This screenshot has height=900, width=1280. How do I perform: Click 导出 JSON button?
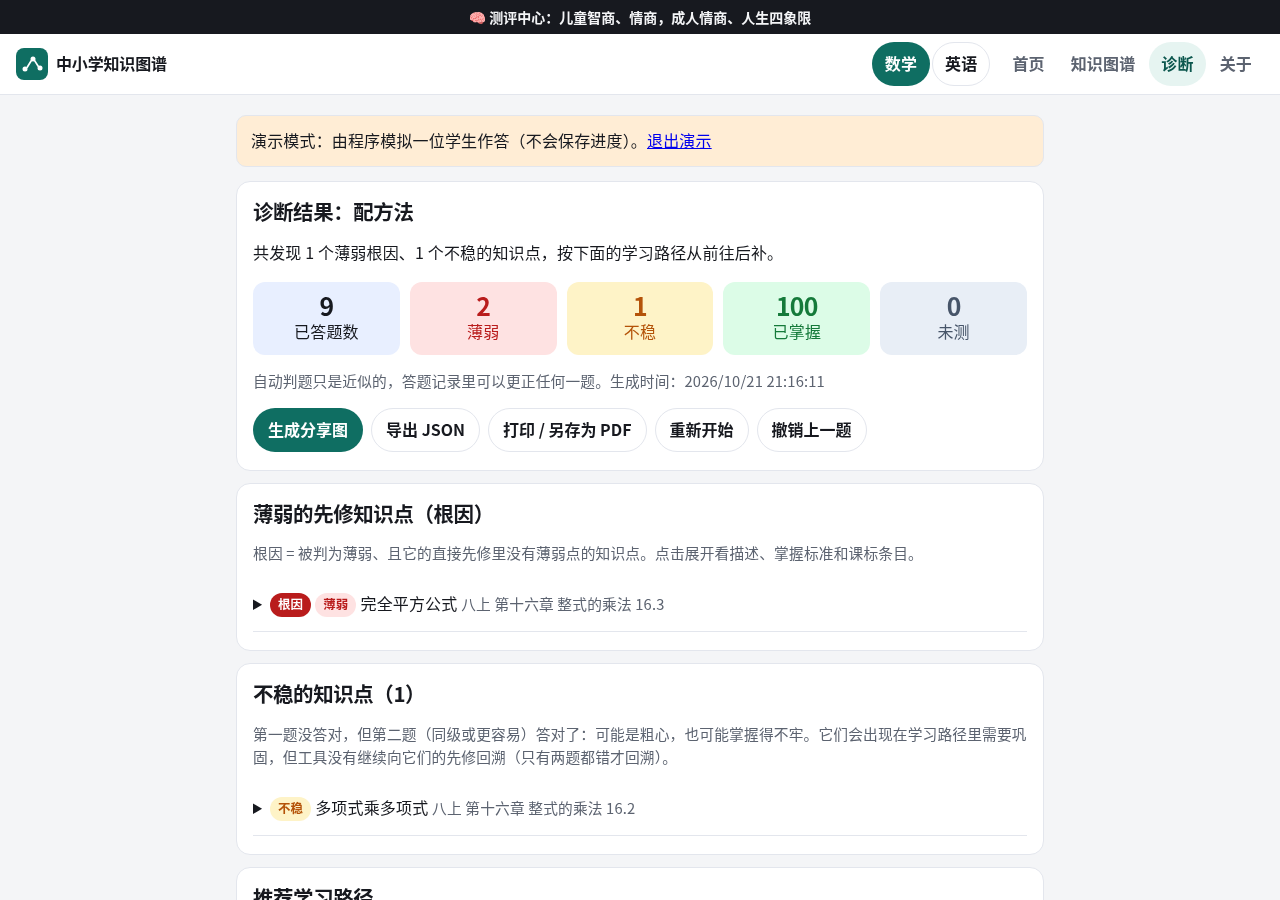point(425,430)
